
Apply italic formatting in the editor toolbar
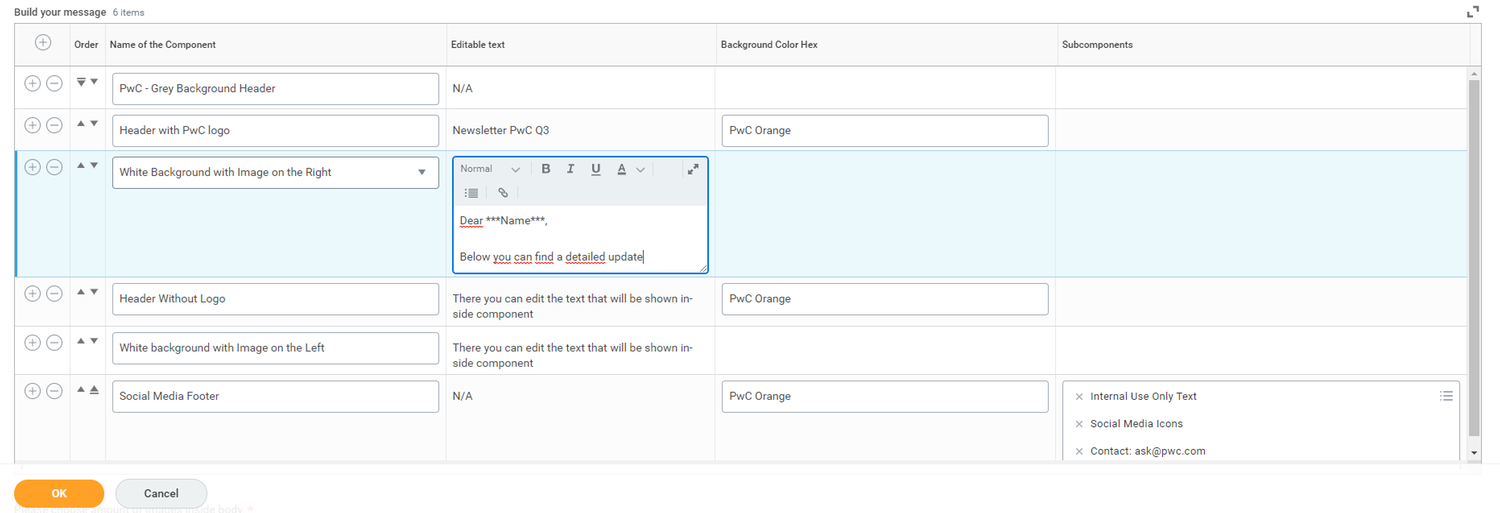pyautogui.click(x=570, y=169)
